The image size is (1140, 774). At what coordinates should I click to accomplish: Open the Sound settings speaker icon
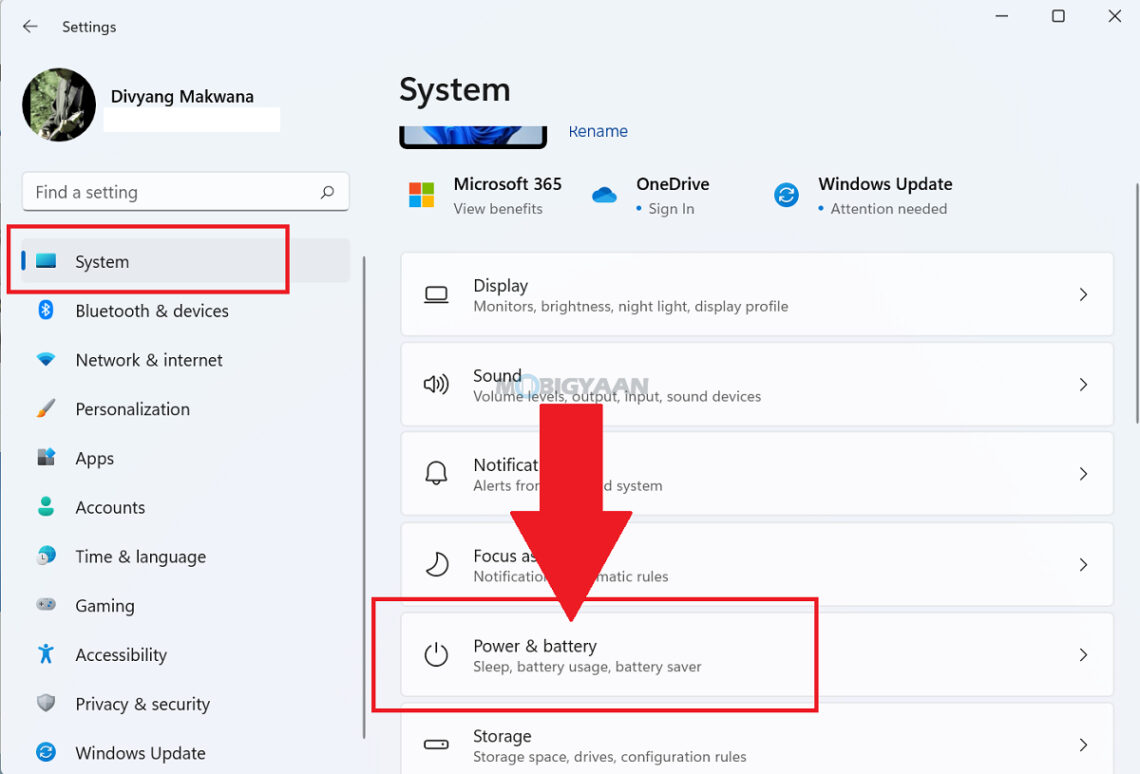(436, 384)
